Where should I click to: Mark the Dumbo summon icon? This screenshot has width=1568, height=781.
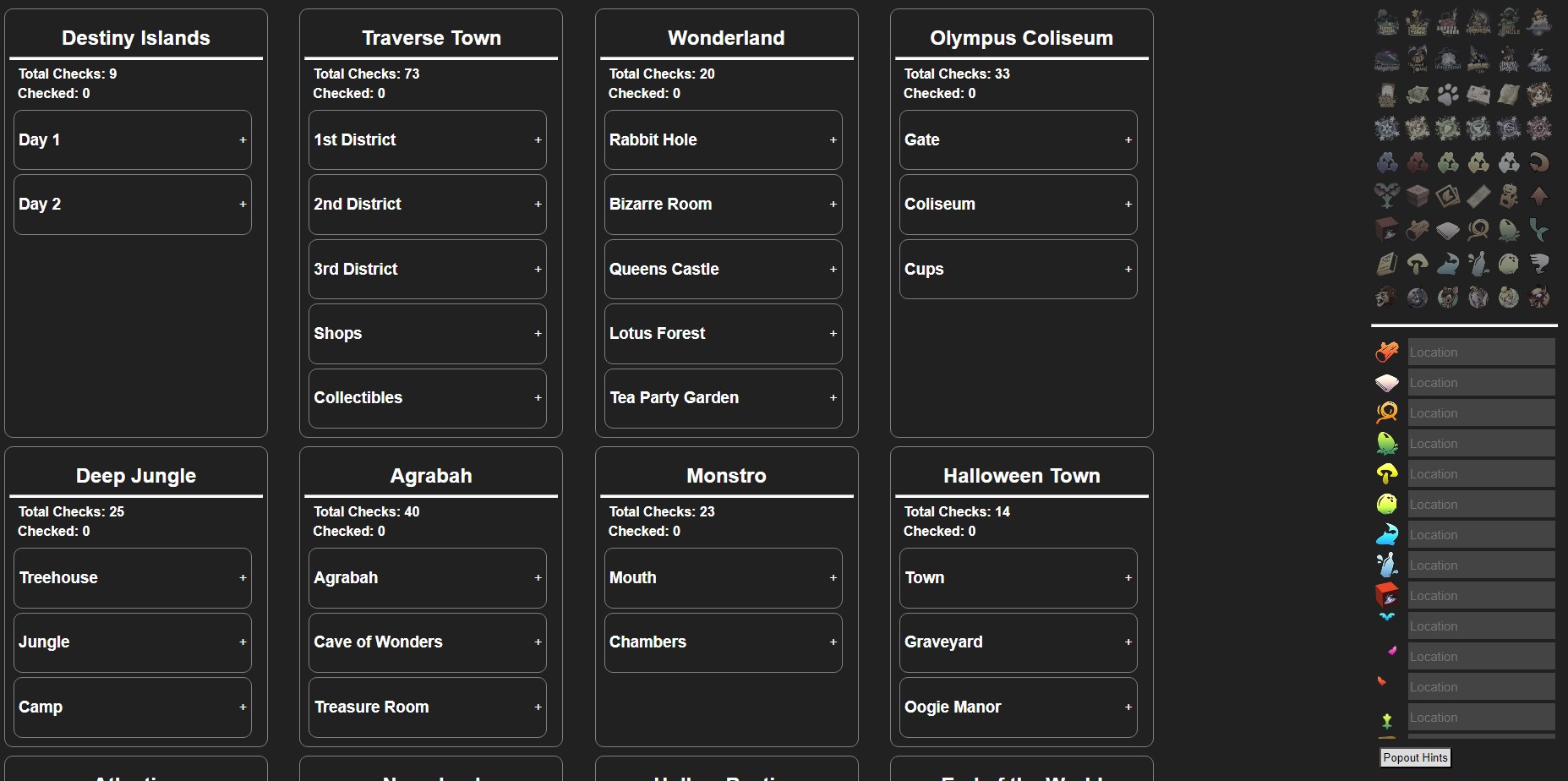[1478, 298]
